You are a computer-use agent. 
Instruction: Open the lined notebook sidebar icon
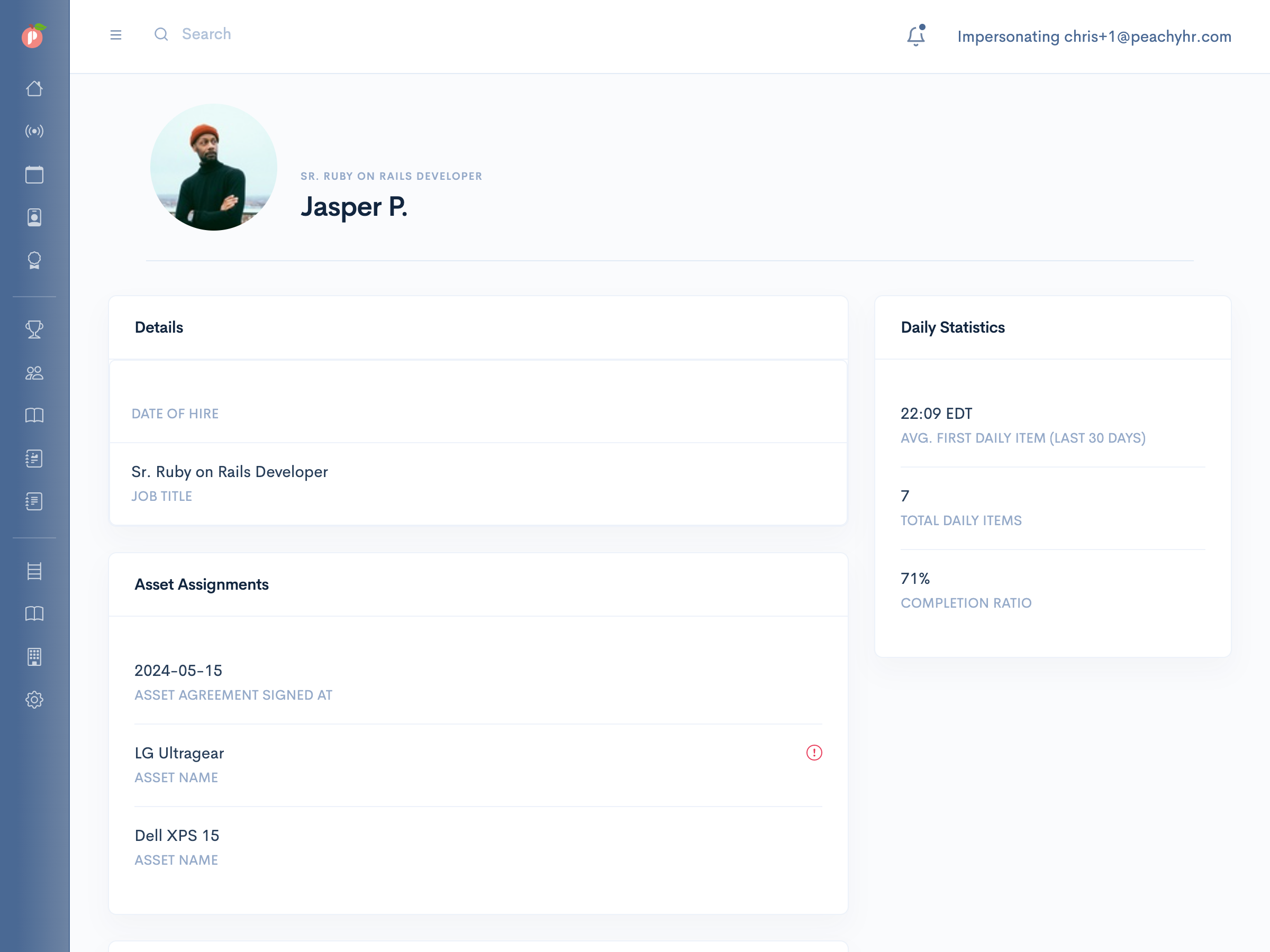[x=34, y=501]
